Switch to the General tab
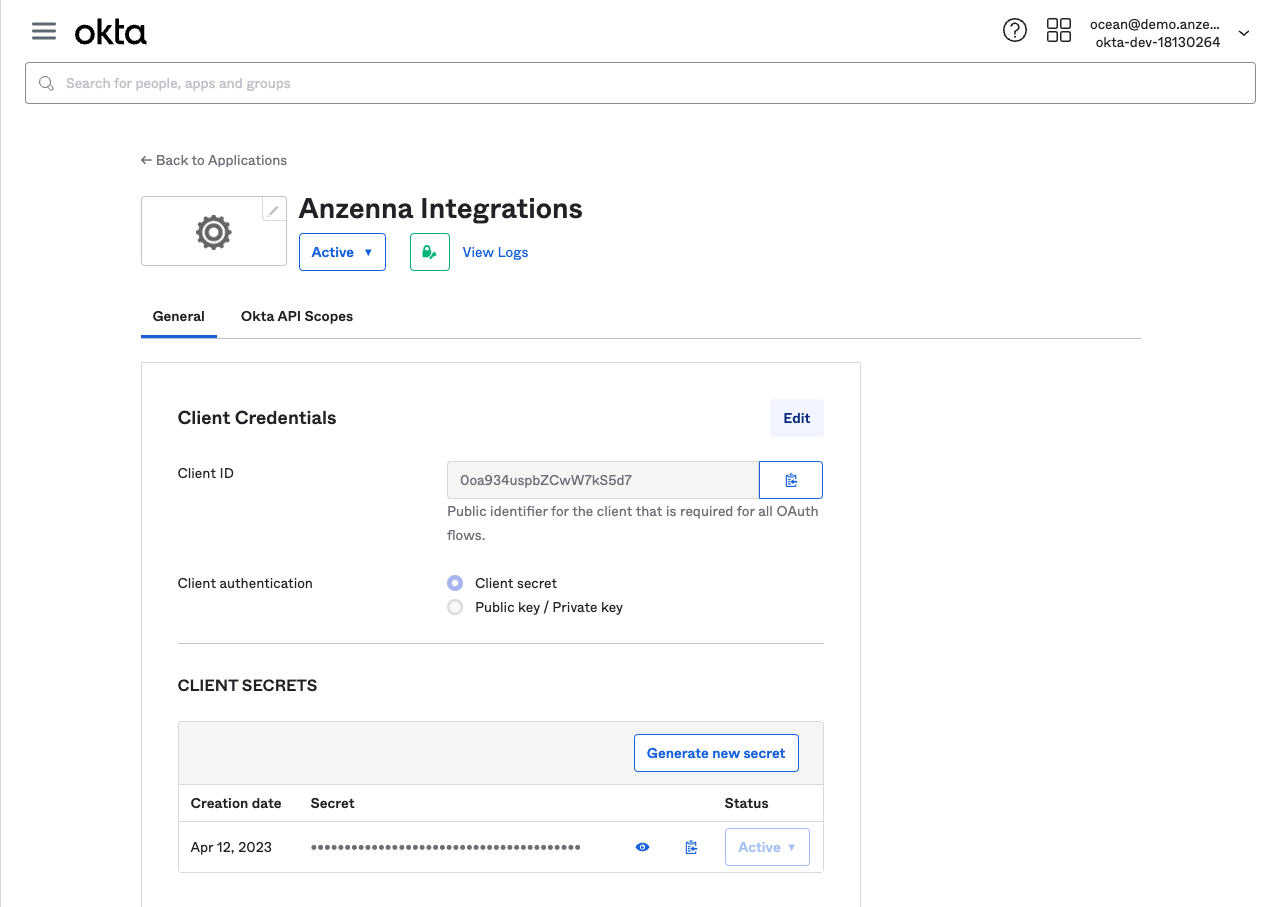This screenshot has width=1280, height=907. coord(178,316)
